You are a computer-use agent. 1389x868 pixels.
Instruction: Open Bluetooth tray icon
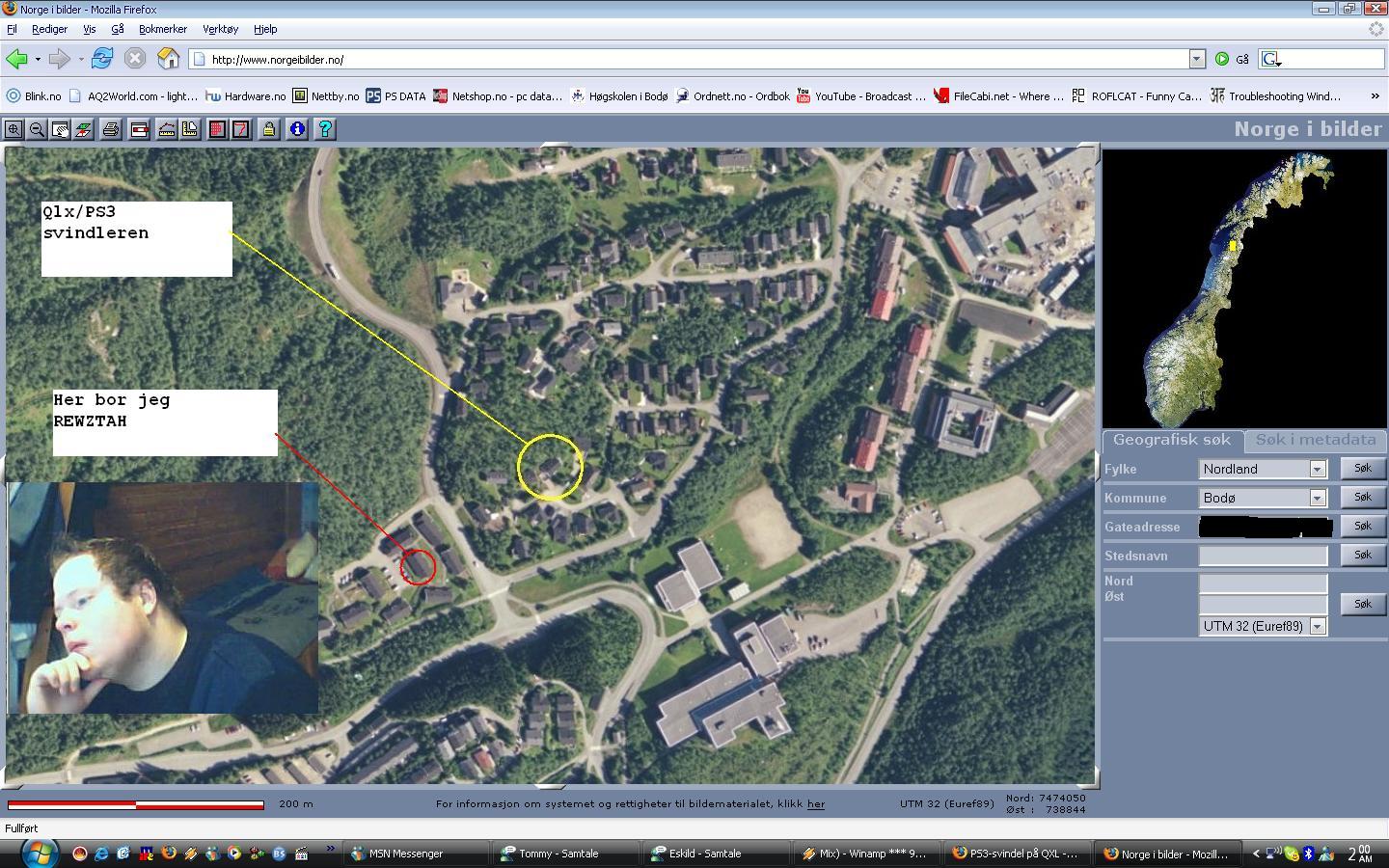click(1309, 854)
